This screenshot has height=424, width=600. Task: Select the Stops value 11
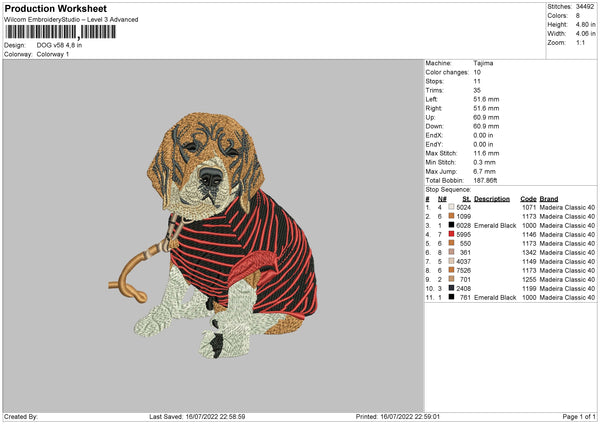[x=477, y=81]
